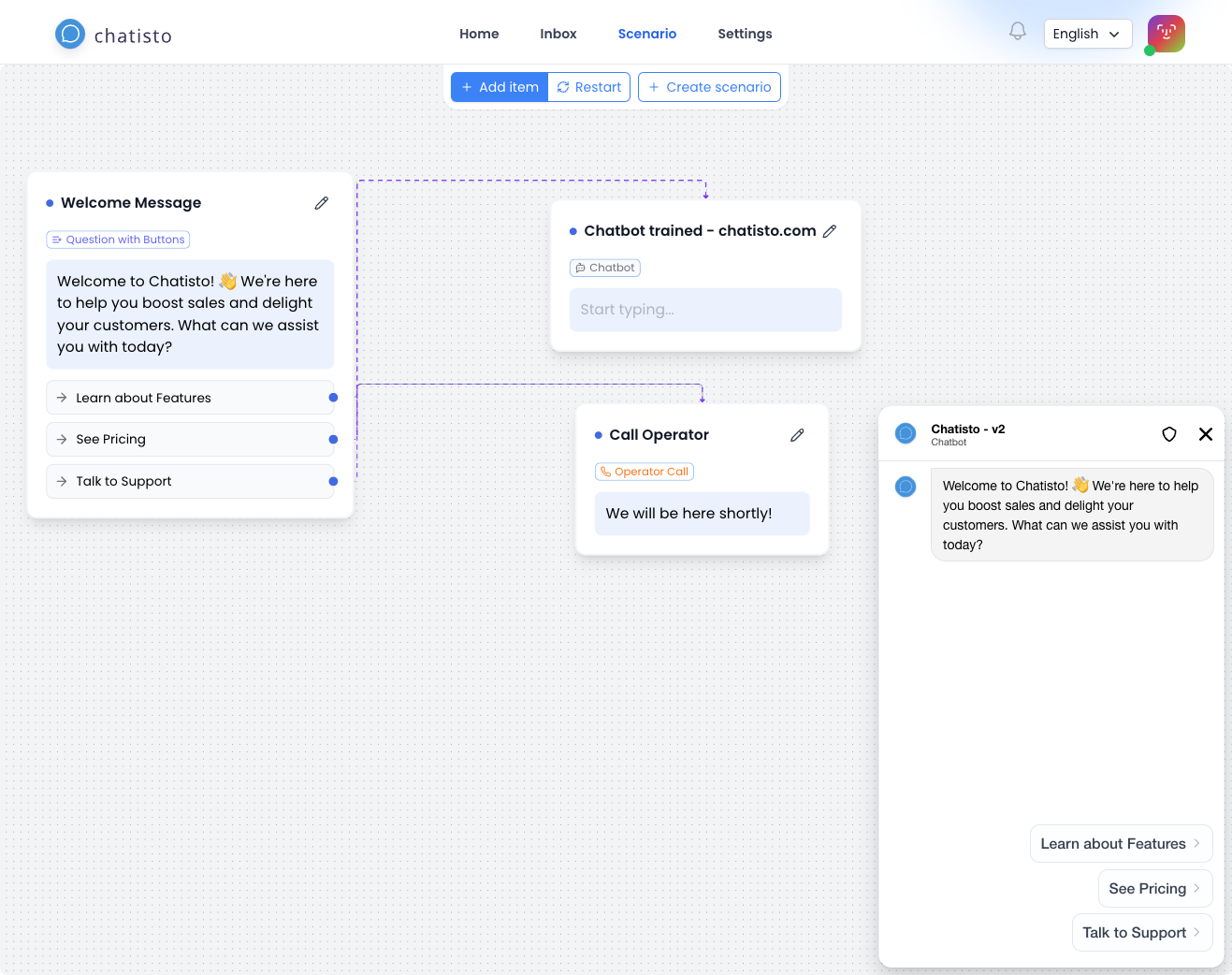Screen dimensions: 1232x975
Task: Open the user profile avatar
Action: 1167,34
